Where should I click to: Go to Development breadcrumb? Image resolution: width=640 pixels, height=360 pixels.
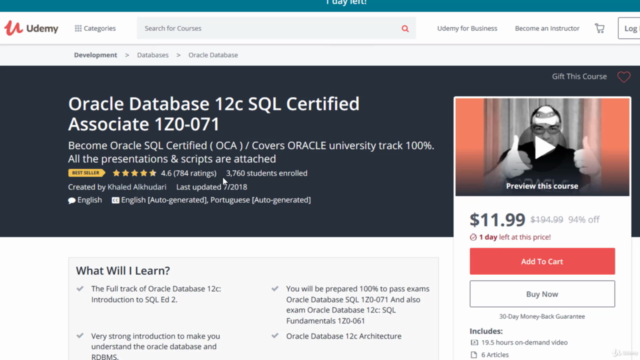pyautogui.click(x=95, y=55)
